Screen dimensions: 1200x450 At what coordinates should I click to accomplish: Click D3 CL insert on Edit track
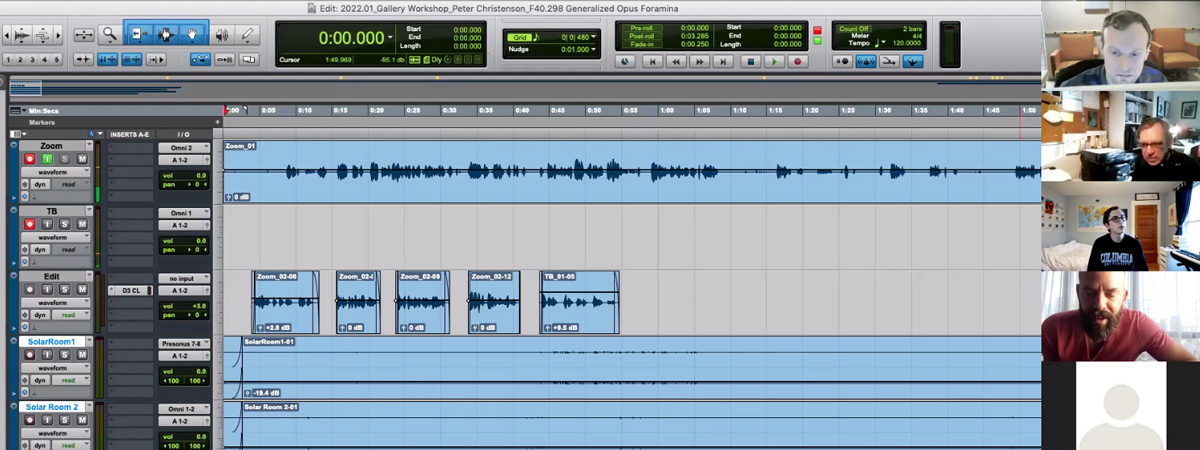131,291
